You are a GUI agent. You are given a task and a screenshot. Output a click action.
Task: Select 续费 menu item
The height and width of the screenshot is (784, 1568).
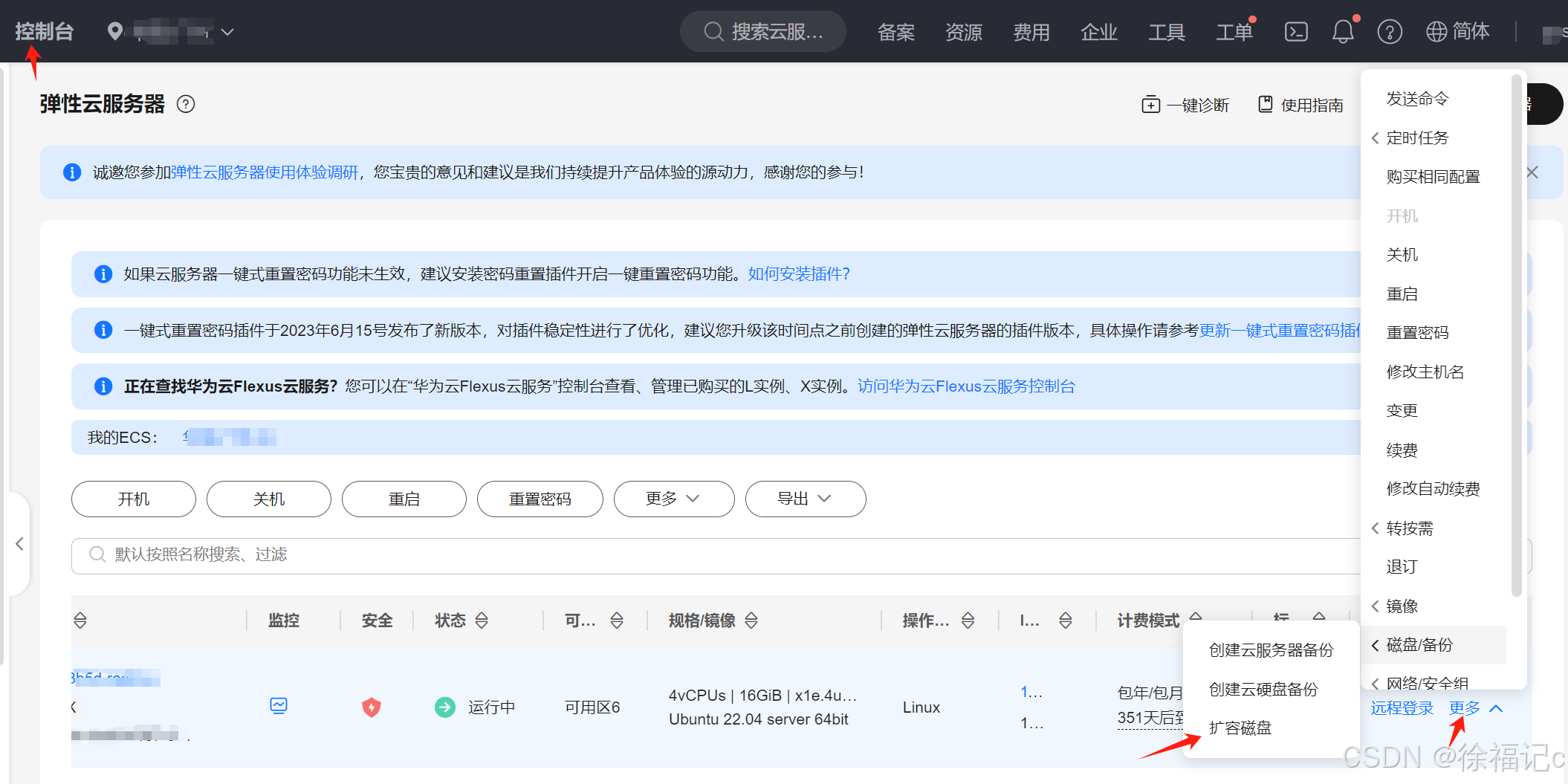(1402, 450)
